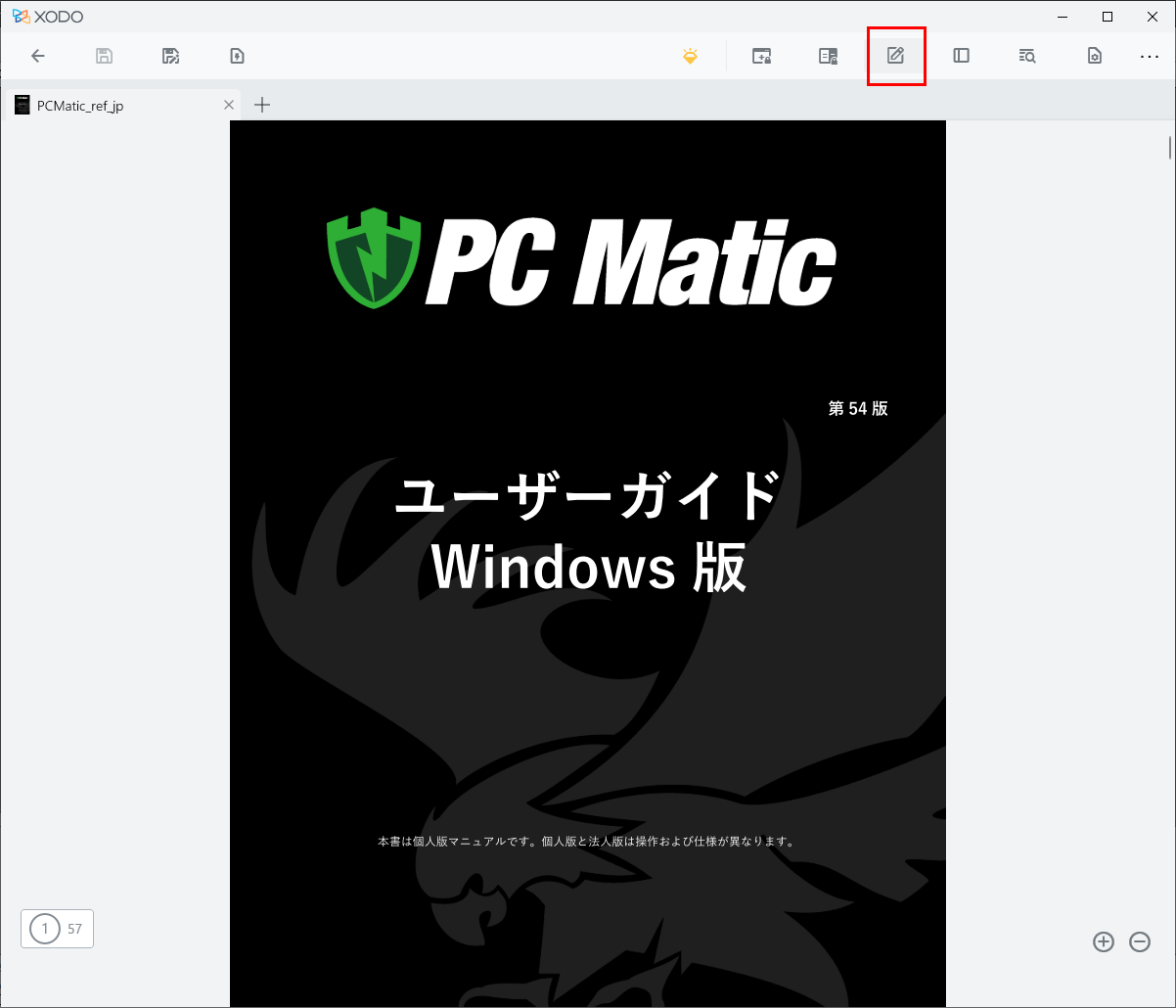The height and width of the screenshot is (1008, 1176).
Task: Click the page number indicator 1 of 57
Action: tap(57, 929)
